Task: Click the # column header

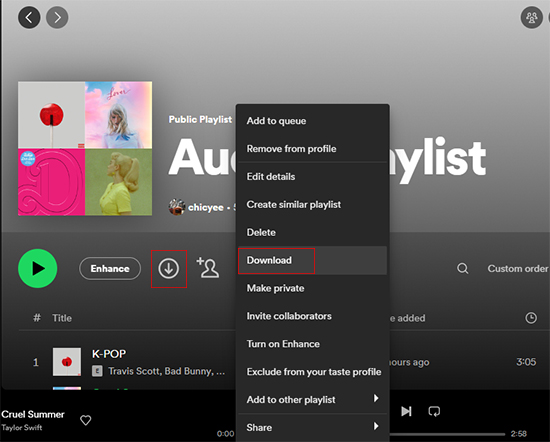Action: (37, 318)
